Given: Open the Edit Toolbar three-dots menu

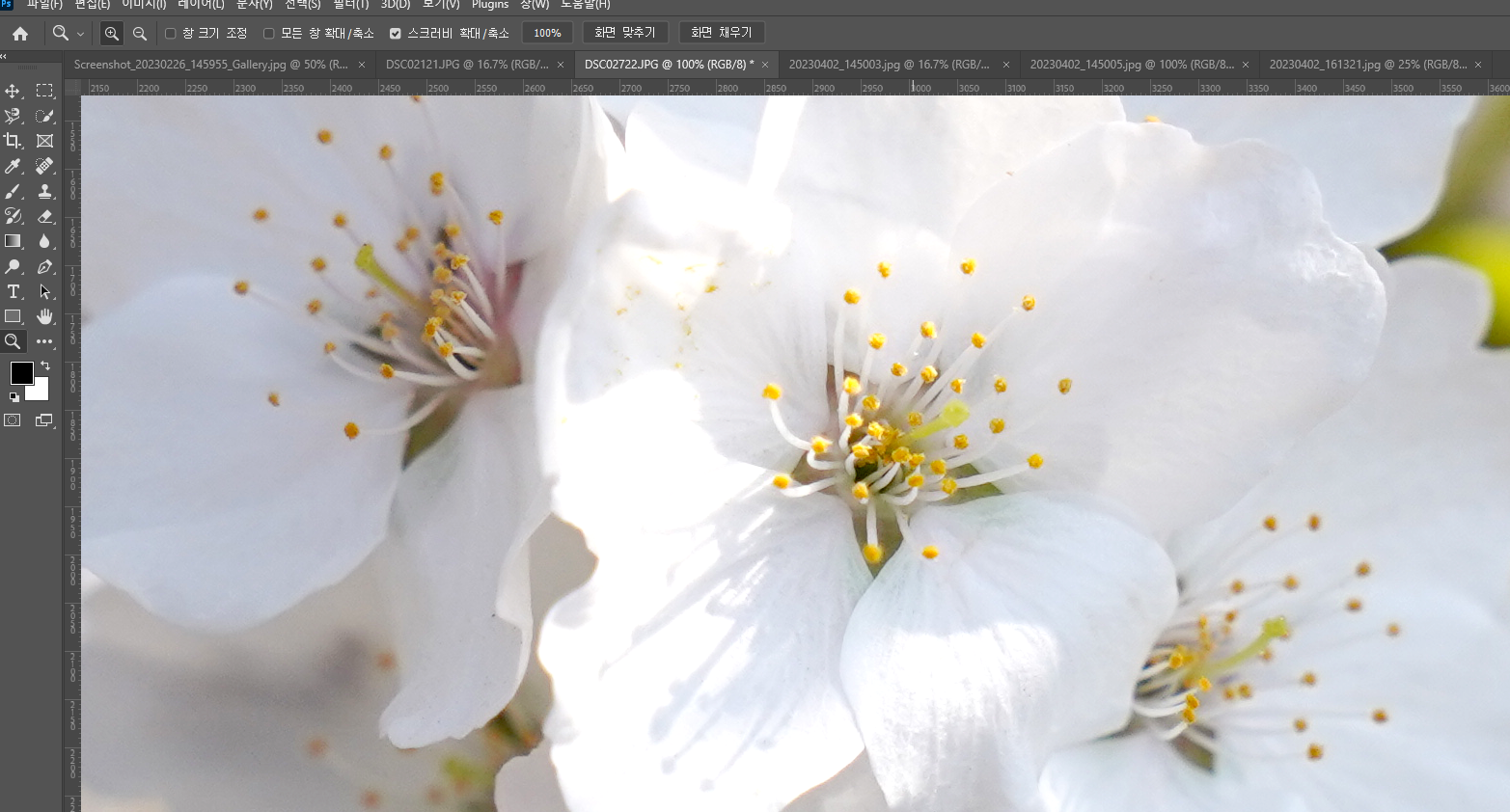Looking at the screenshot, I should click(44, 341).
